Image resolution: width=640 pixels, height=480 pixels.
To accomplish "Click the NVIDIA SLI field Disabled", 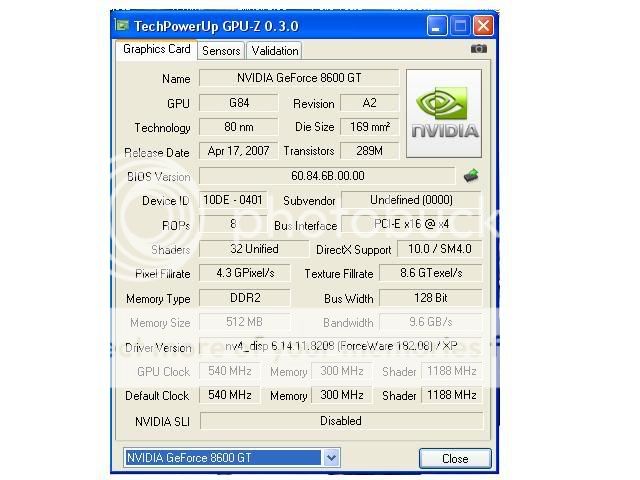I will (341, 420).
